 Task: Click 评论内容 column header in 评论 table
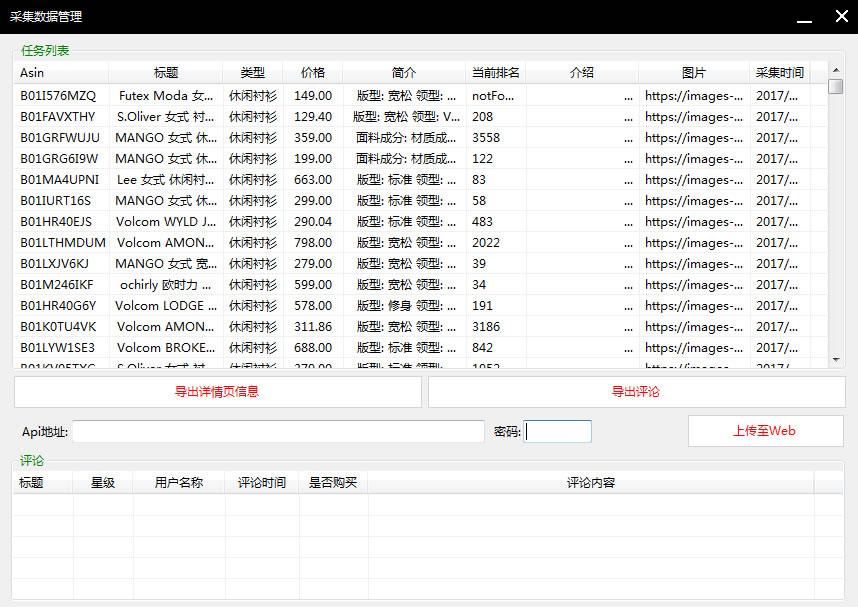click(x=590, y=483)
